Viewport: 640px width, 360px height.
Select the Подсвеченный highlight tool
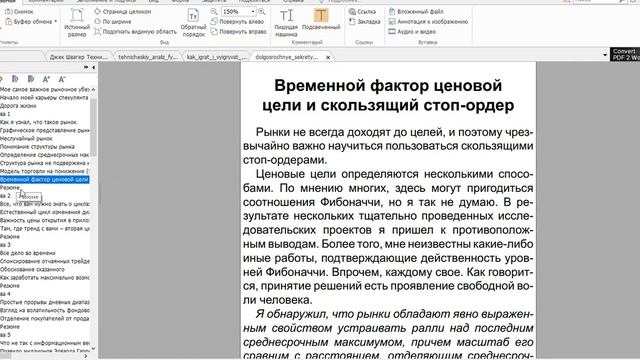[321, 19]
